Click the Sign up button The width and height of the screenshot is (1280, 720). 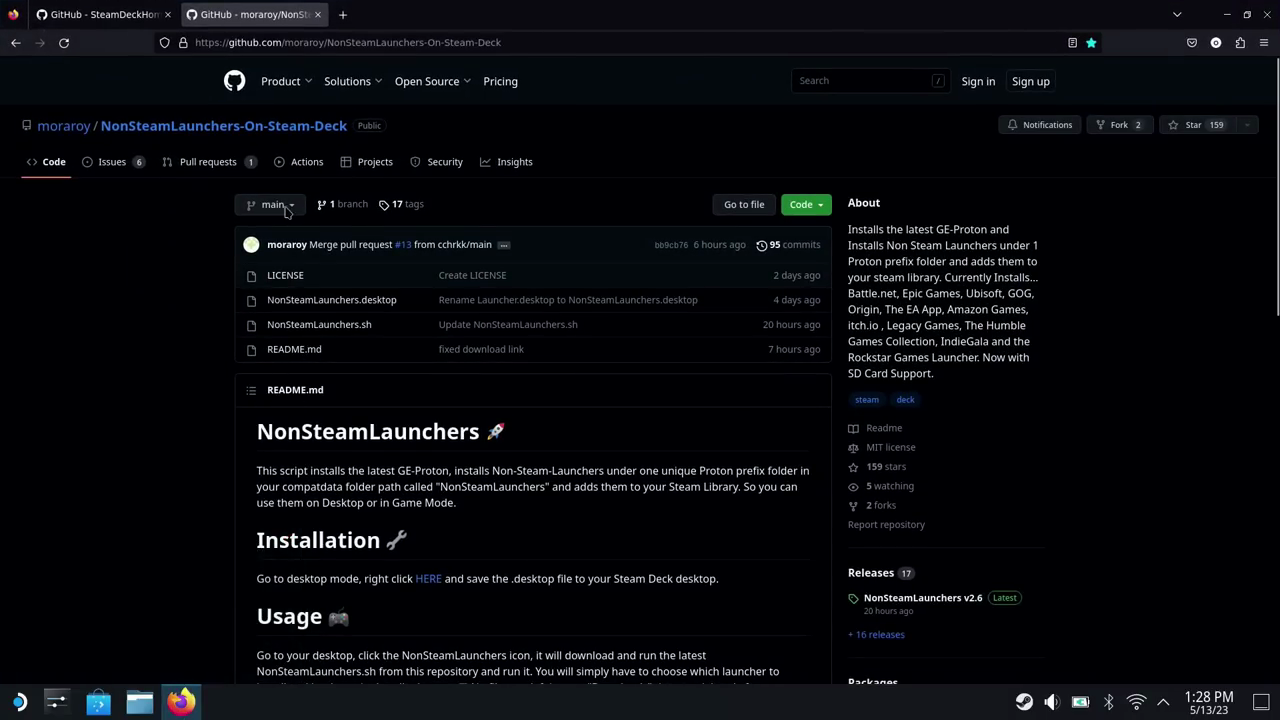click(1030, 82)
